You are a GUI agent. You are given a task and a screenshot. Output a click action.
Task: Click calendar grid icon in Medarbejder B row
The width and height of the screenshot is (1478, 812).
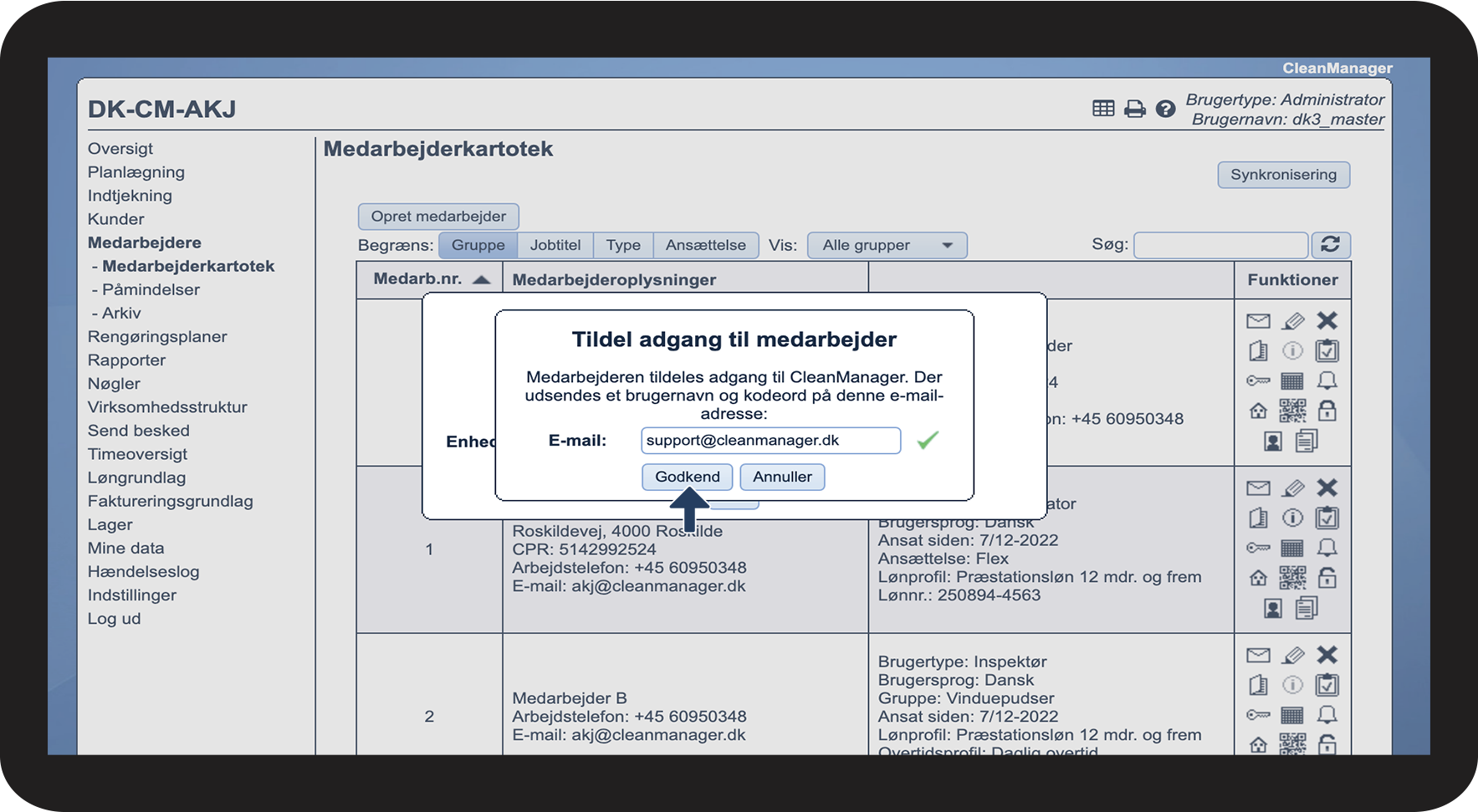(1292, 716)
